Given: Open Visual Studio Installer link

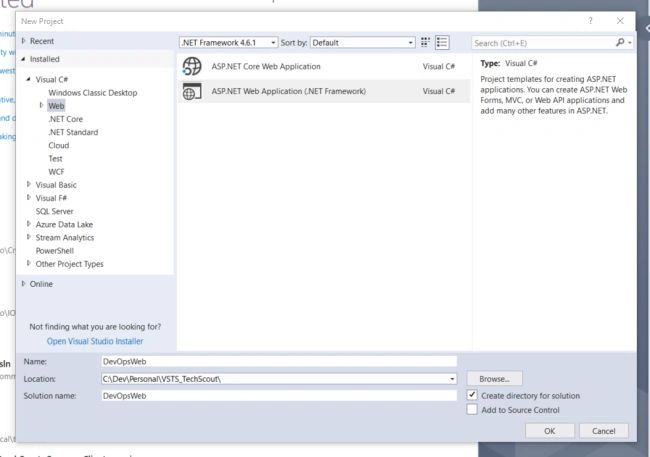Looking at the screenshot, I should point(95,341).
